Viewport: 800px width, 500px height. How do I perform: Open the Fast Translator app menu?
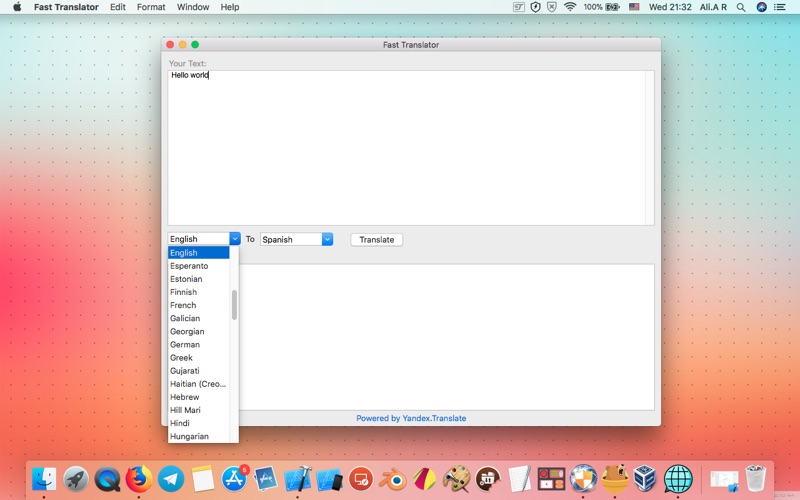click(66, 7)
